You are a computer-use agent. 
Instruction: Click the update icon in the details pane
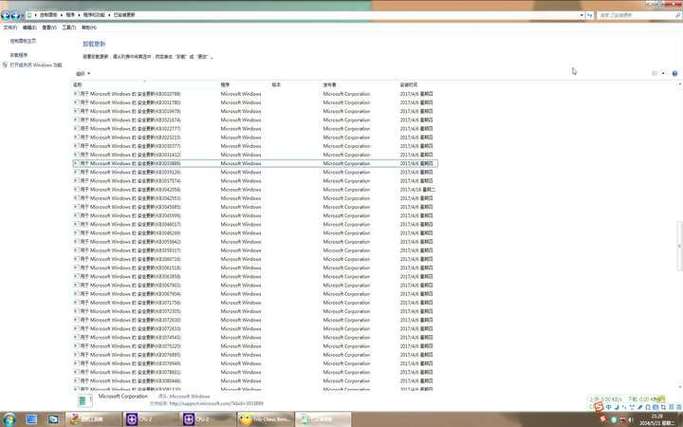85,401
